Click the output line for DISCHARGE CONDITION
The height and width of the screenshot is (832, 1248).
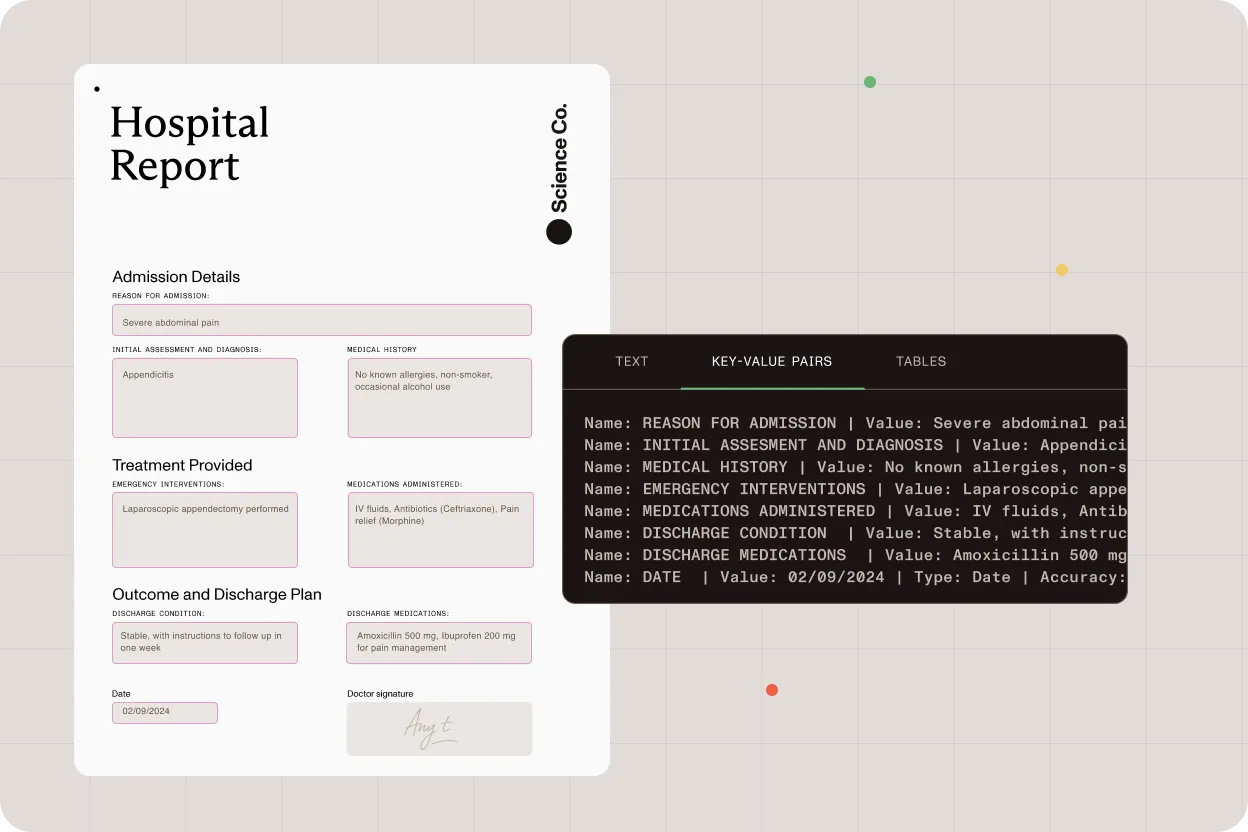point(855,533)
